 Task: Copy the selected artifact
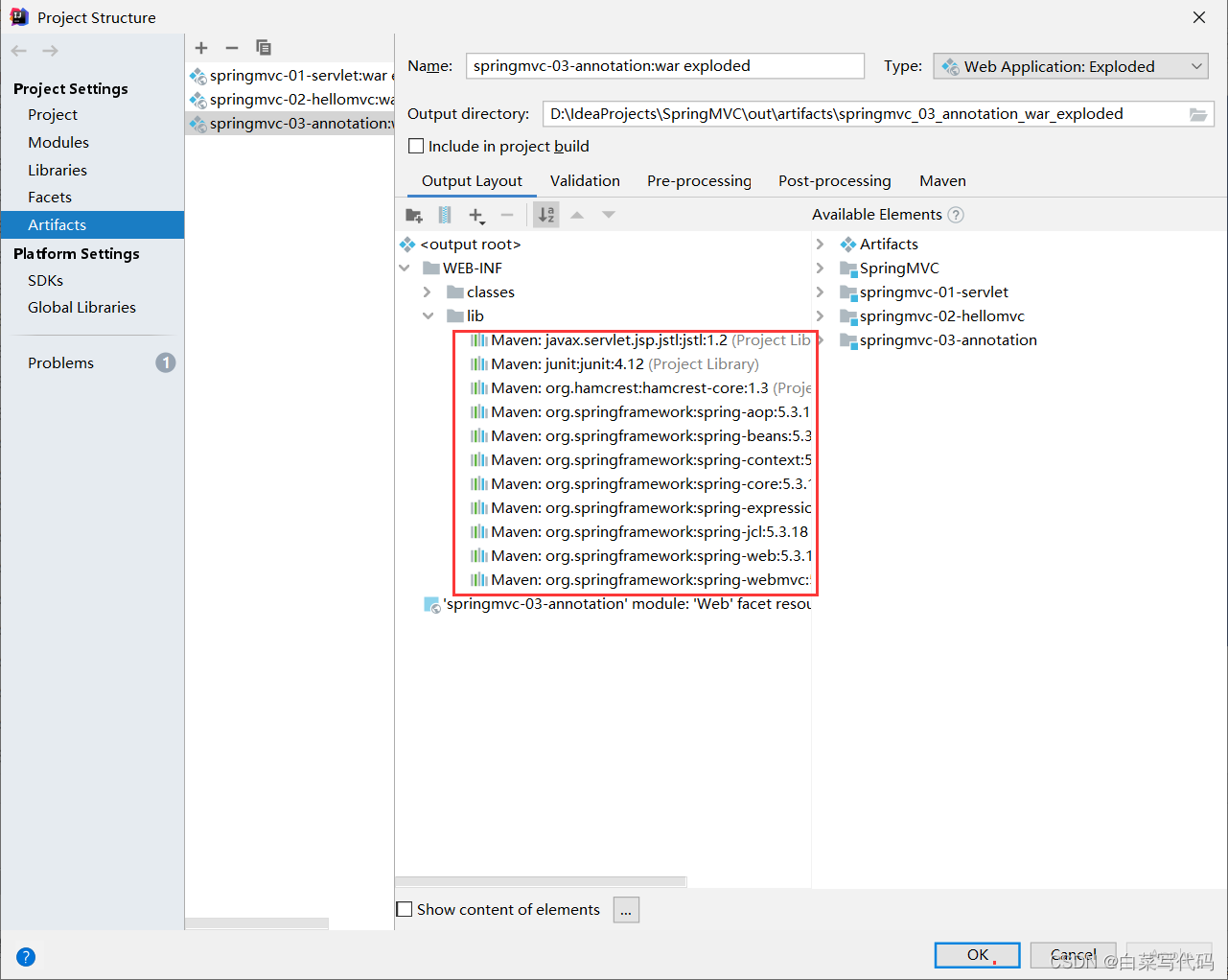264,48
